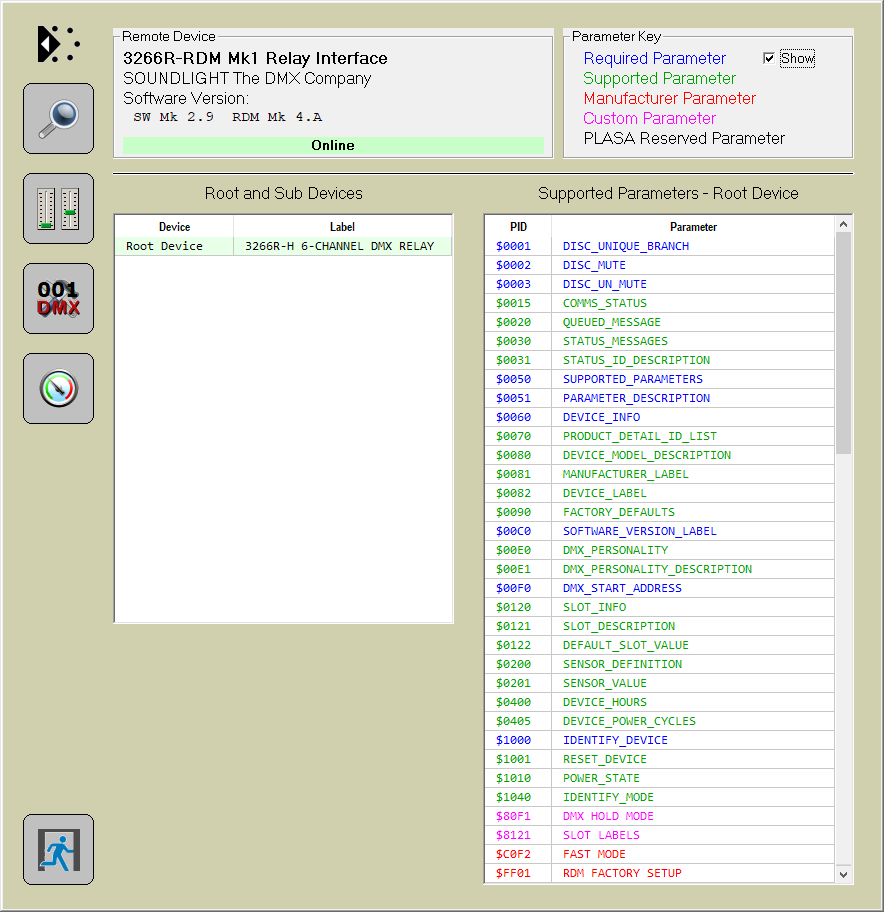Select the DMX HOLD MODE custom parameter
The height and width of the screenshot is (913, 884).
608,816
